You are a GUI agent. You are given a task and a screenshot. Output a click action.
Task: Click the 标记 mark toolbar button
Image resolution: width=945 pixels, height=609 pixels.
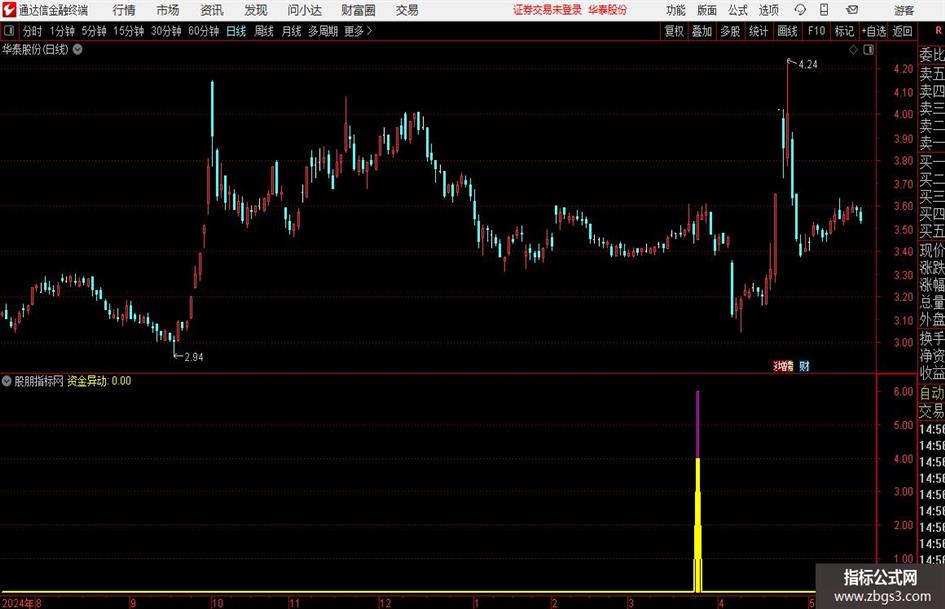pos(844,31)
